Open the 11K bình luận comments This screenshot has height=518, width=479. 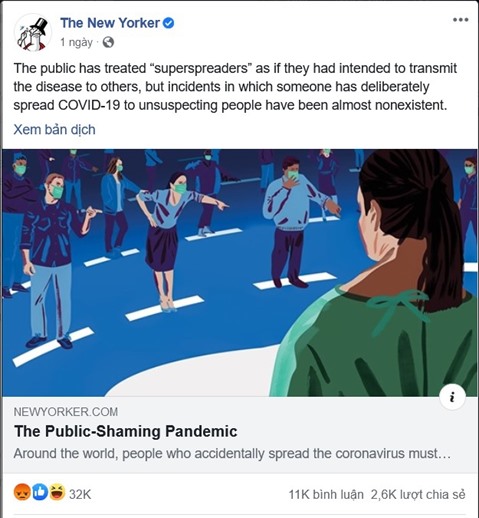click(x=326, y=494)
